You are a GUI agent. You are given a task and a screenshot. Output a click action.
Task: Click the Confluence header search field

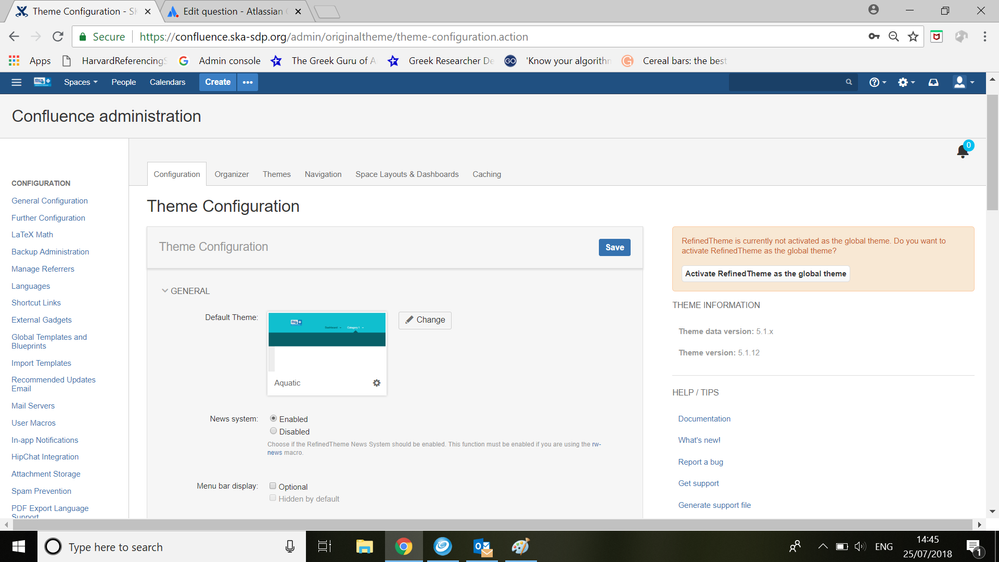792,82
